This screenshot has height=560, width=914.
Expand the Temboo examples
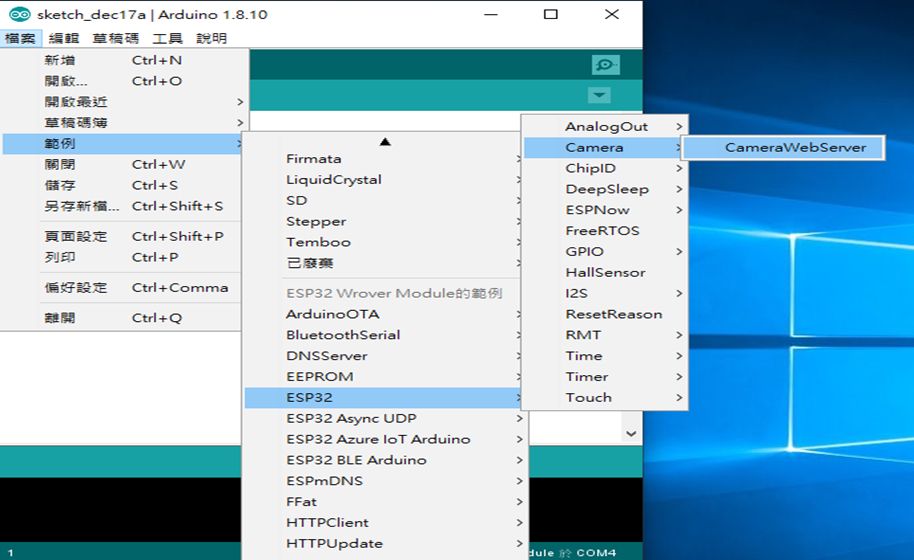coord(384,242)
